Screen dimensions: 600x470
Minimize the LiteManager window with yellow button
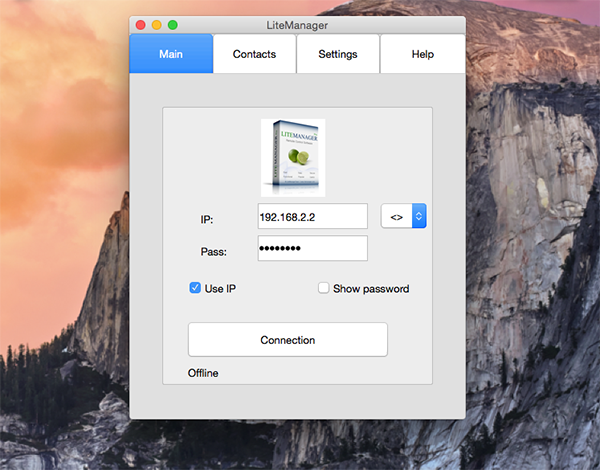(157, 25)
